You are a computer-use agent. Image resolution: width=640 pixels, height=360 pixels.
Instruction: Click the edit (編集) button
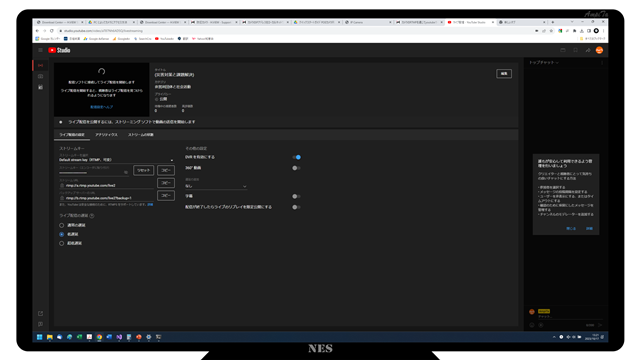(x=504, y=73)
